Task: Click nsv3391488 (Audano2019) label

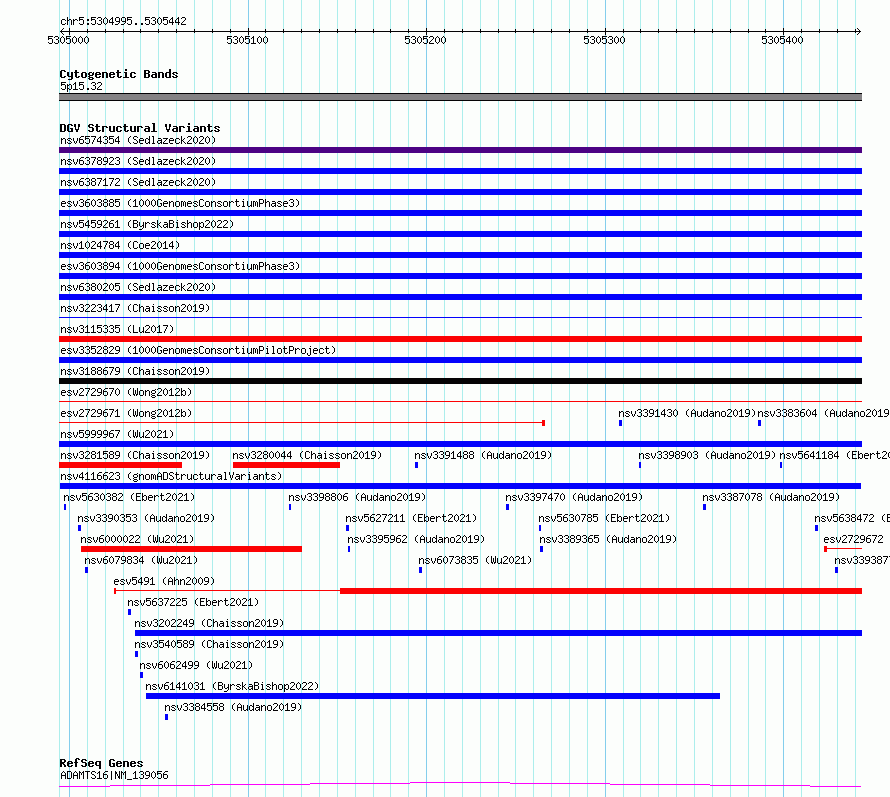Action: 483,455
